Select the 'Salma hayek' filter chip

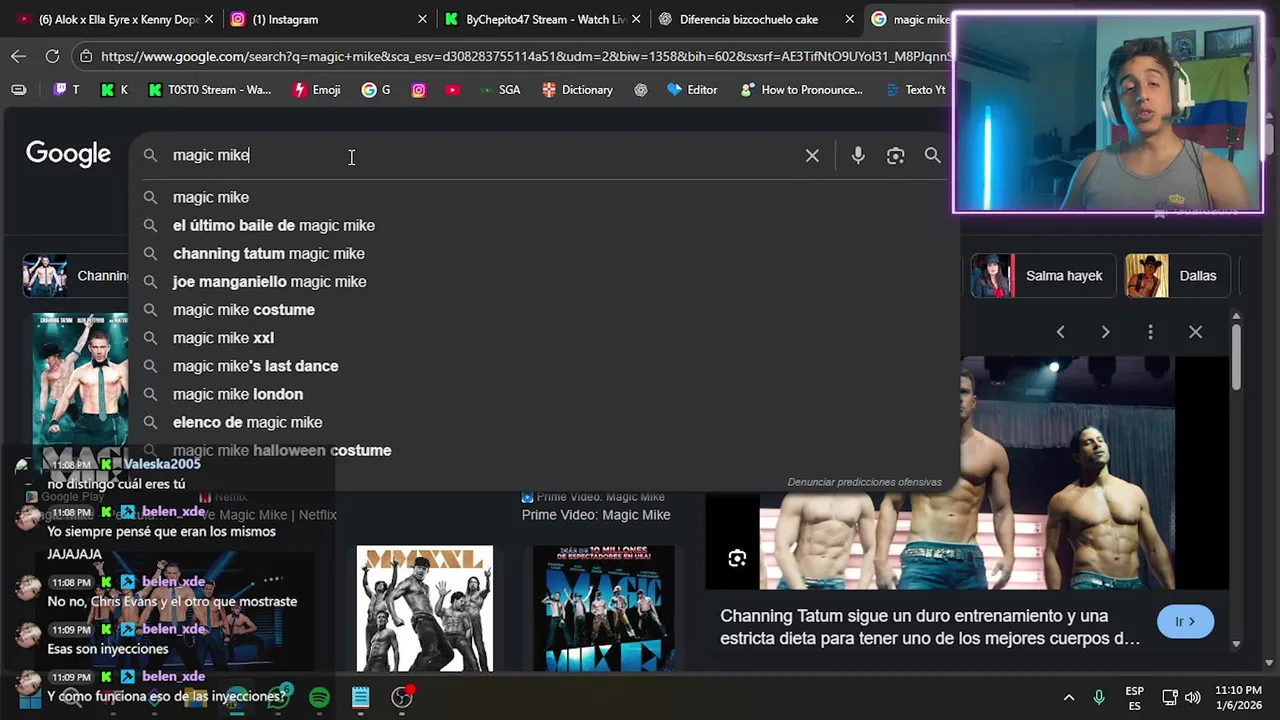(1043, 276)
